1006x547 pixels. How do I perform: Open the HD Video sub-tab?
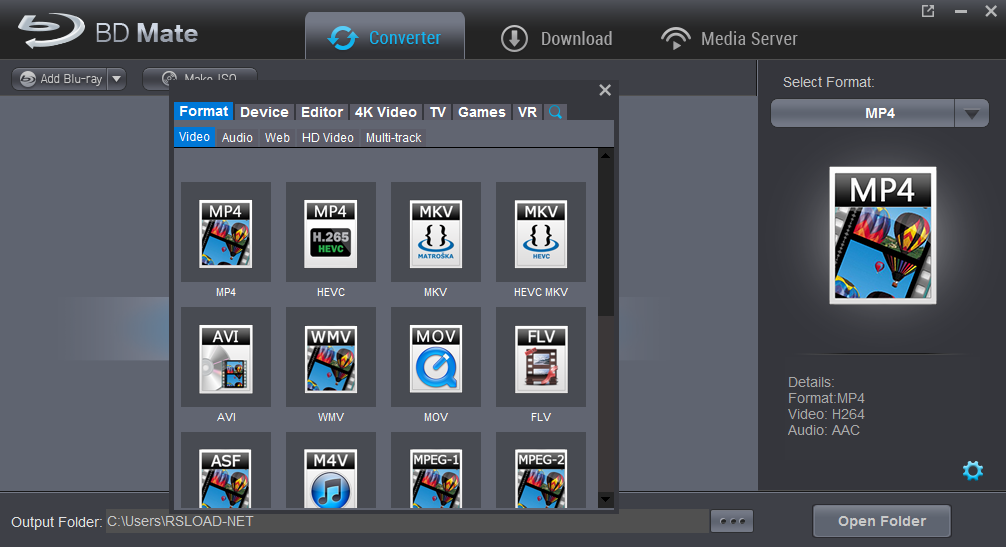[x=328, y=137]
